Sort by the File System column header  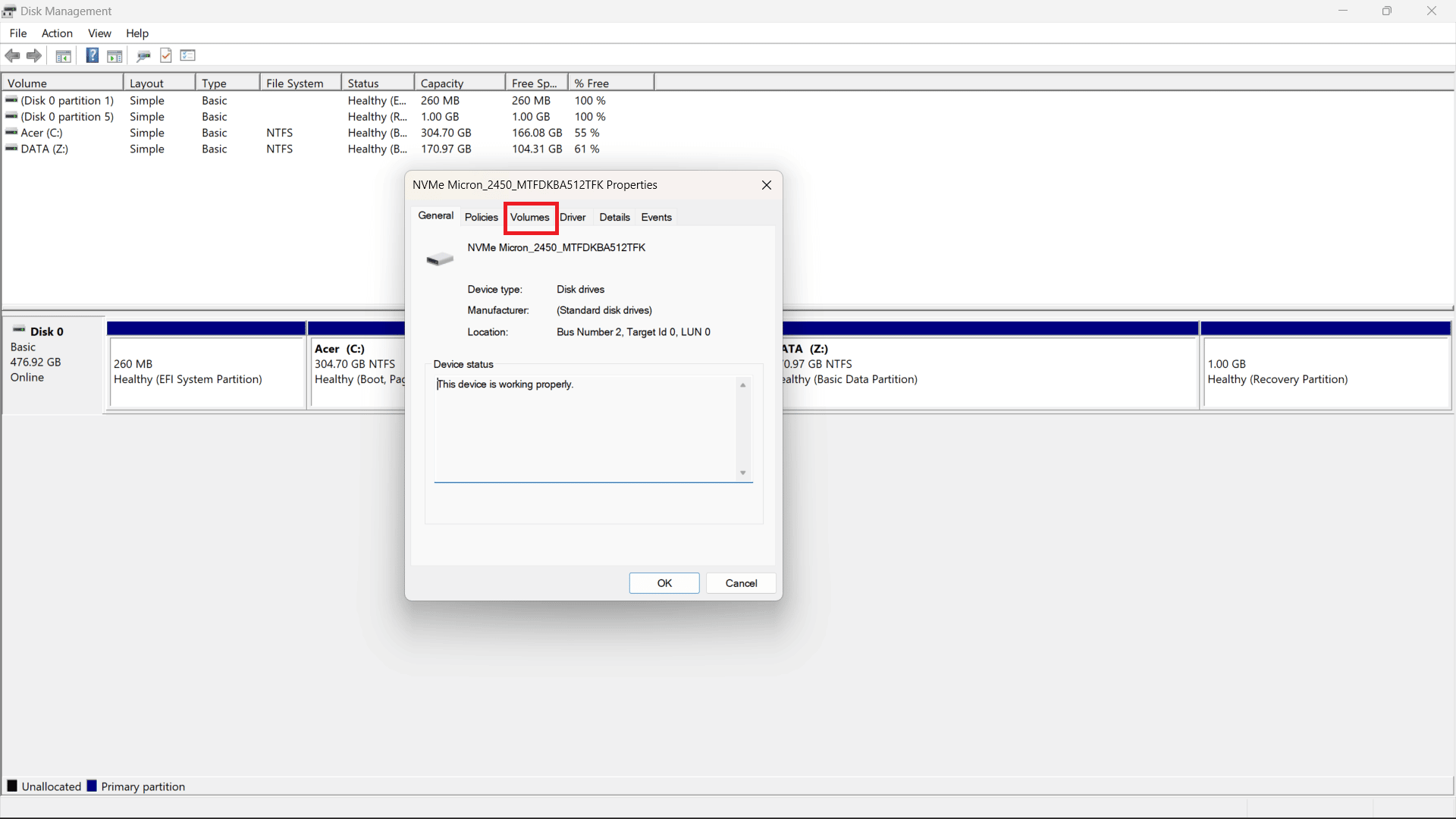(301, 83)
